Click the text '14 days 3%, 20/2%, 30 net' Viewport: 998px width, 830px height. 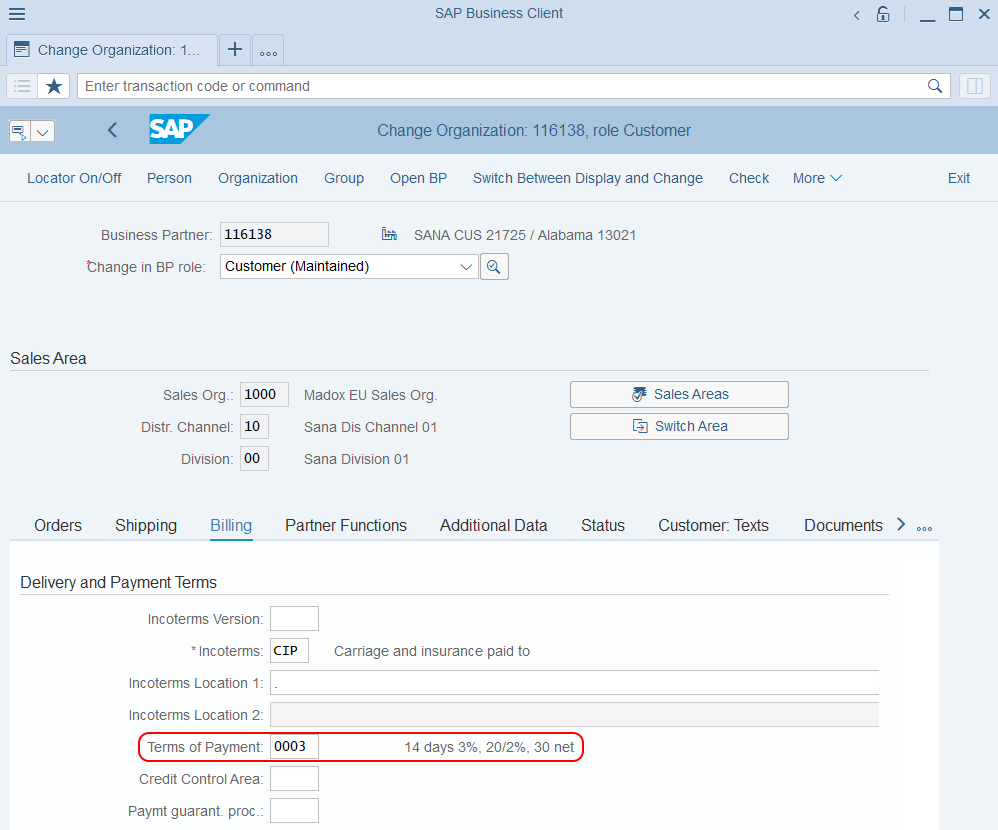[489, 747]
